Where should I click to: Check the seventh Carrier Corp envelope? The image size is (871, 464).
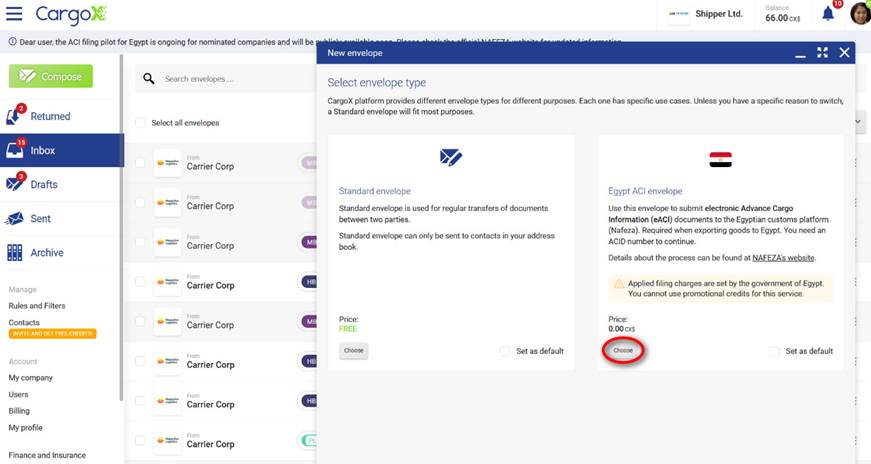(x=140, y=401)
